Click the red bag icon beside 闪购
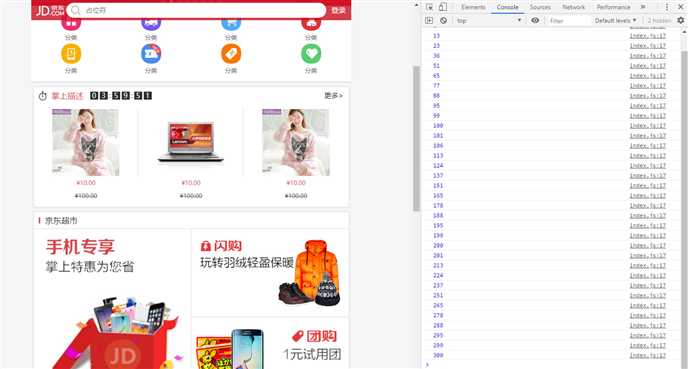 [x=205, y=246]
